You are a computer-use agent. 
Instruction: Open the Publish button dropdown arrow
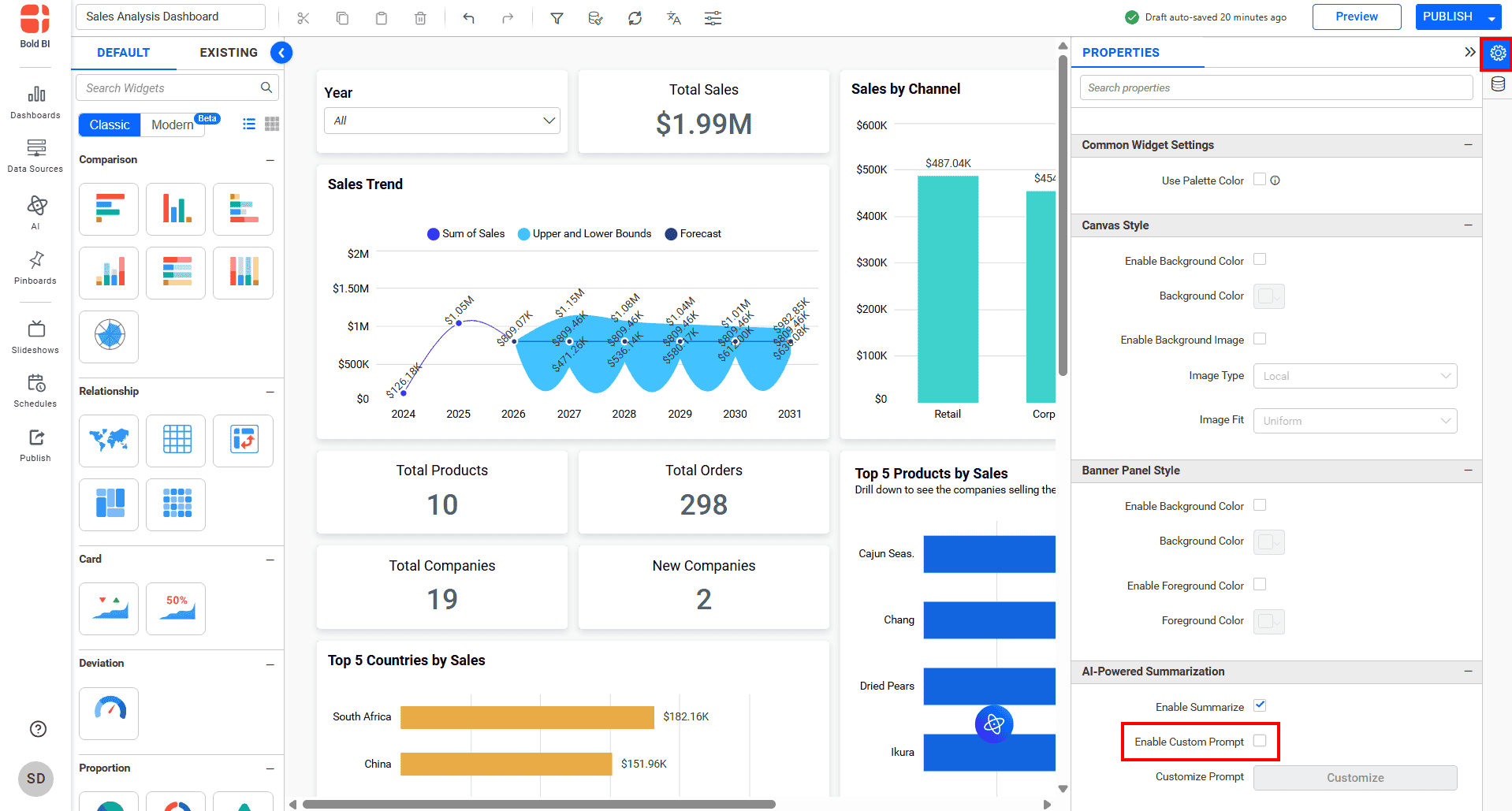(1492, 17)
